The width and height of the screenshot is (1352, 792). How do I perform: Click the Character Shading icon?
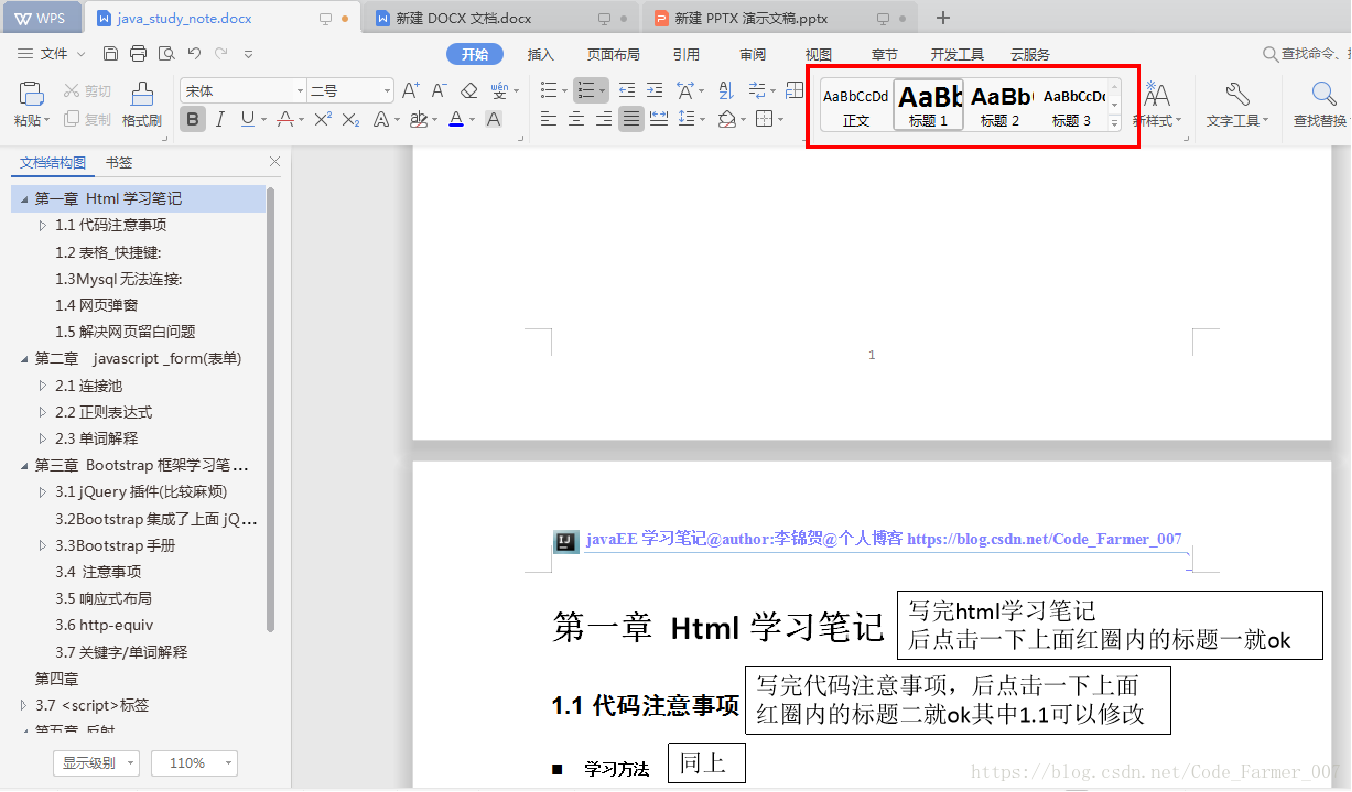[493, 120]
